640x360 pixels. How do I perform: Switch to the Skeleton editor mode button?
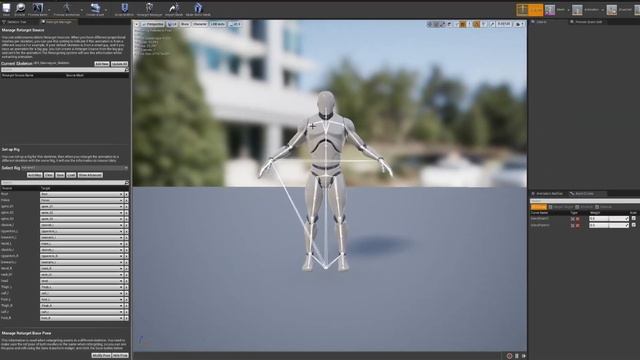point(530,9)
